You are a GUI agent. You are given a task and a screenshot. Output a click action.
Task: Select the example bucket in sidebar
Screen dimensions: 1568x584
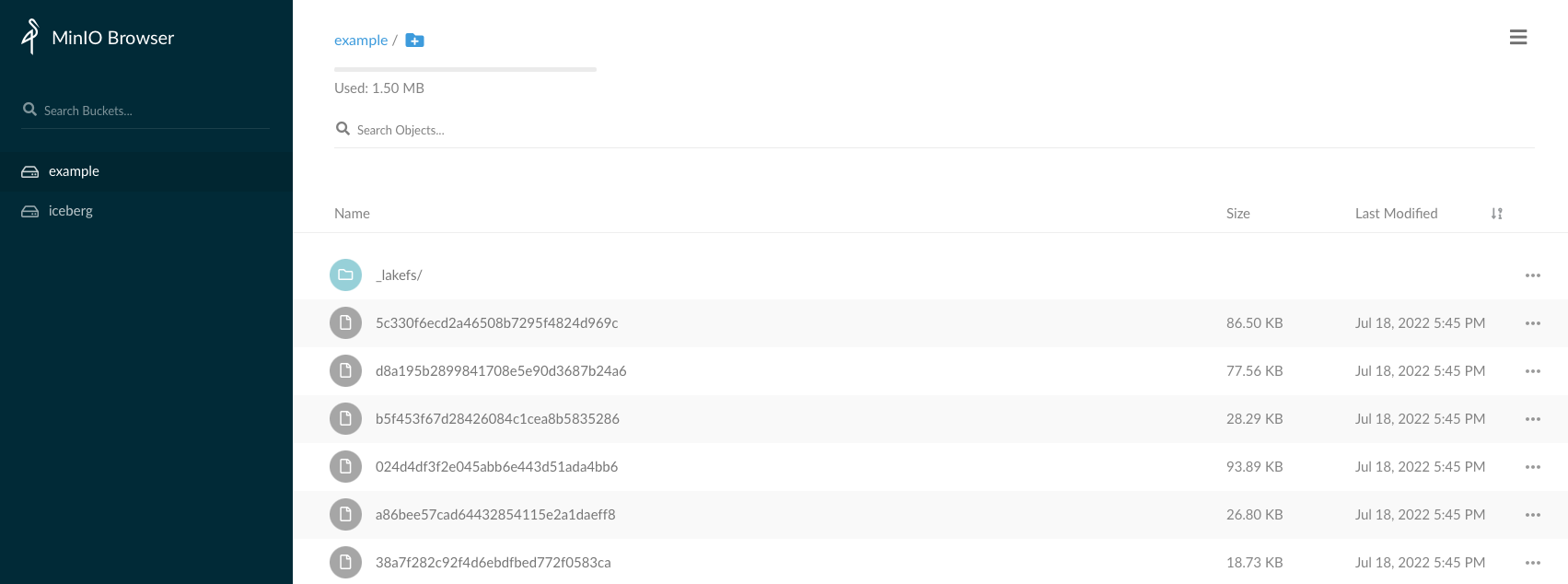pos(74,171)
